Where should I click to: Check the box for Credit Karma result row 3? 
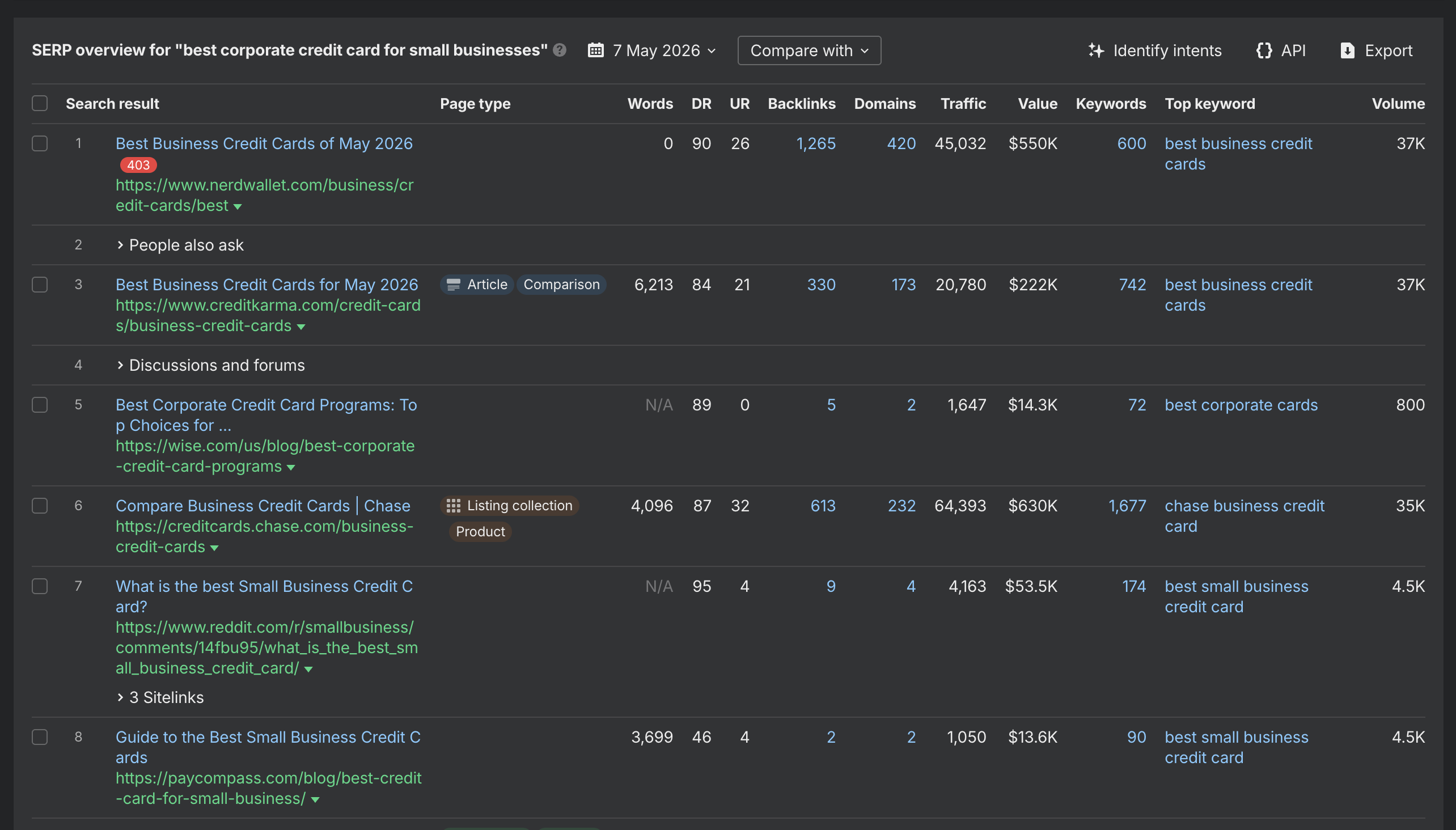pos(39,285)
